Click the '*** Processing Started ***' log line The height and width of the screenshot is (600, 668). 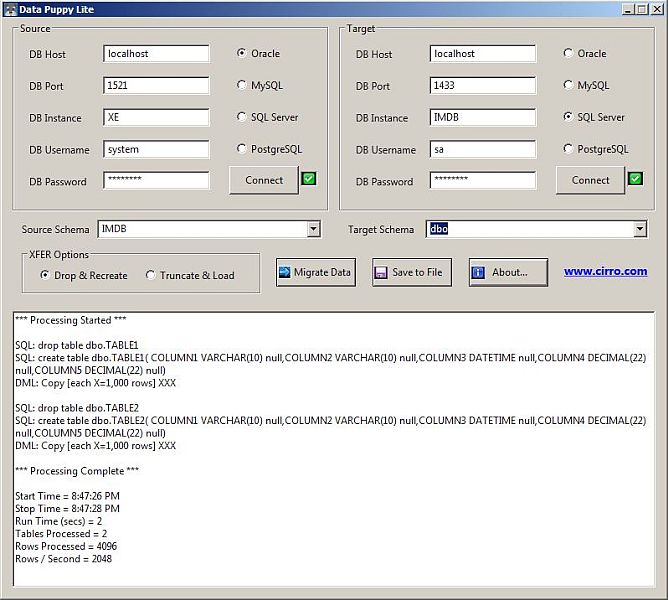71,320
